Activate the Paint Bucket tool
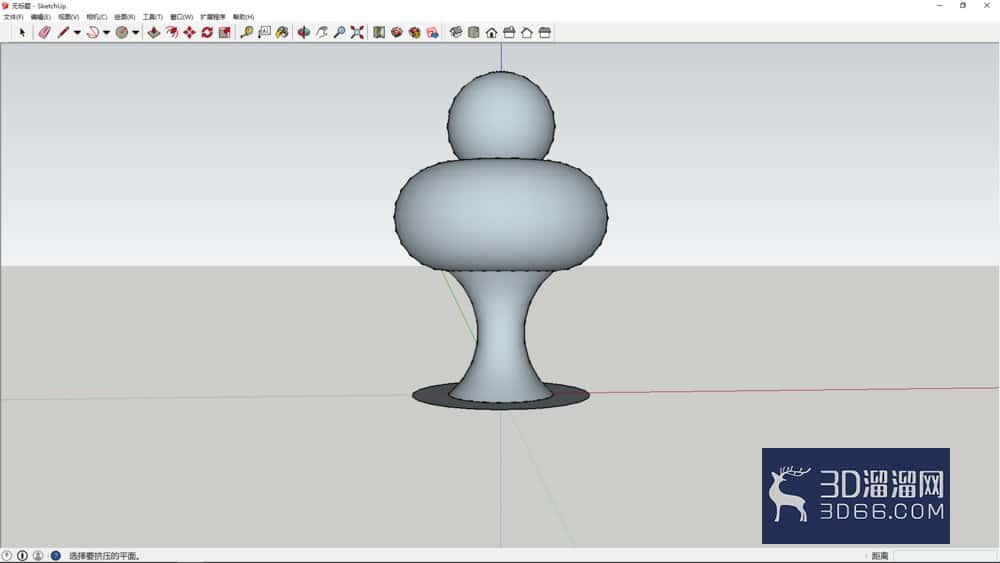This screenshot has height=563, width=1000. 282,33
